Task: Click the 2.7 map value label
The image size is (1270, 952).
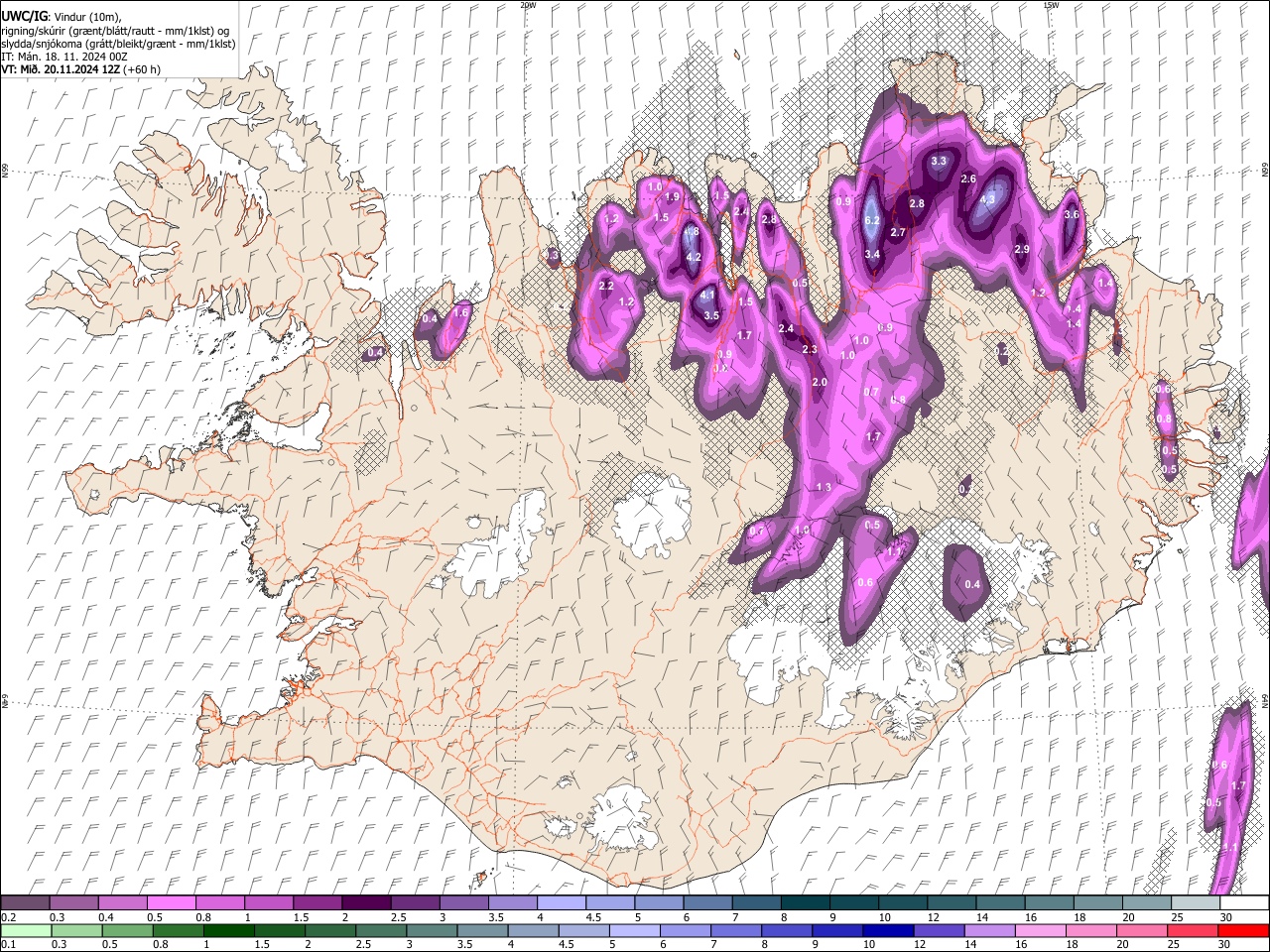Action: (x=898, y=232)
